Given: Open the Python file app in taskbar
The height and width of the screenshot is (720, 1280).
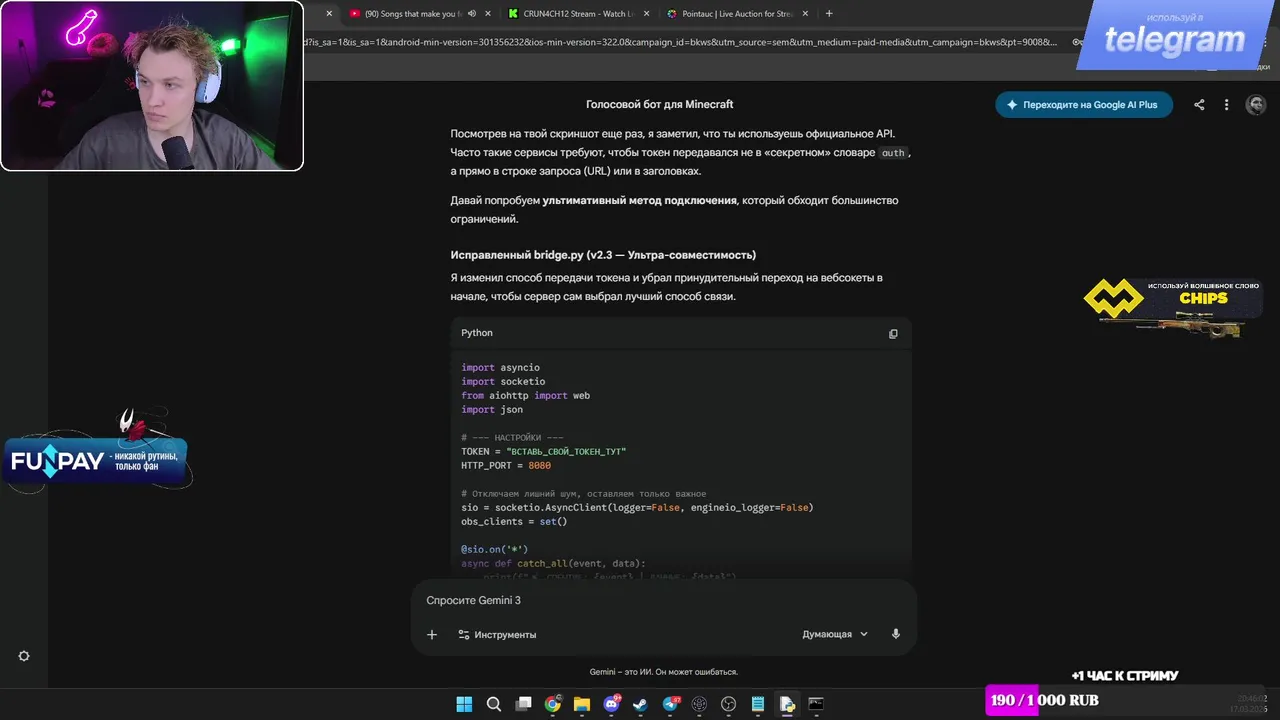Looking at the screenshot, I should [x=787, y=704].
